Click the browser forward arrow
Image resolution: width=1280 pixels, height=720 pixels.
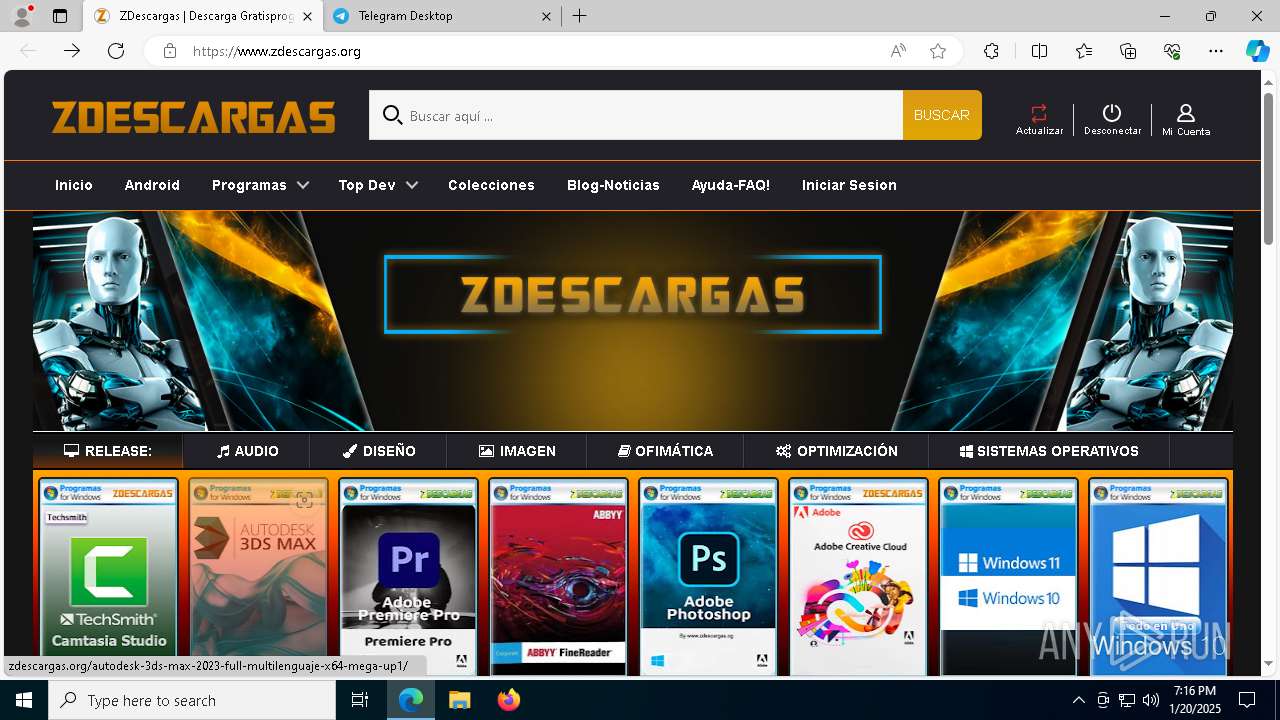tap(72, 51)
